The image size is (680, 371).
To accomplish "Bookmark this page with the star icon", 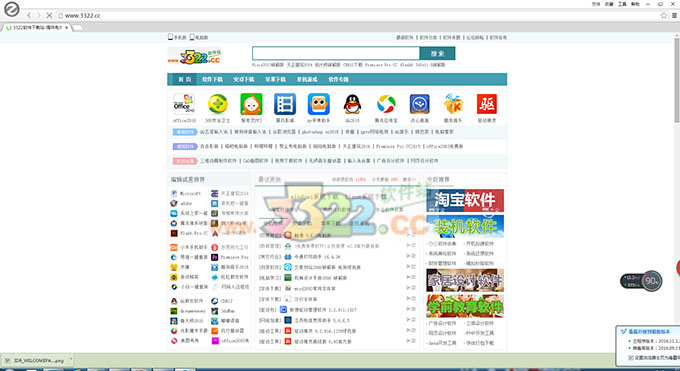I will point(664,15).
